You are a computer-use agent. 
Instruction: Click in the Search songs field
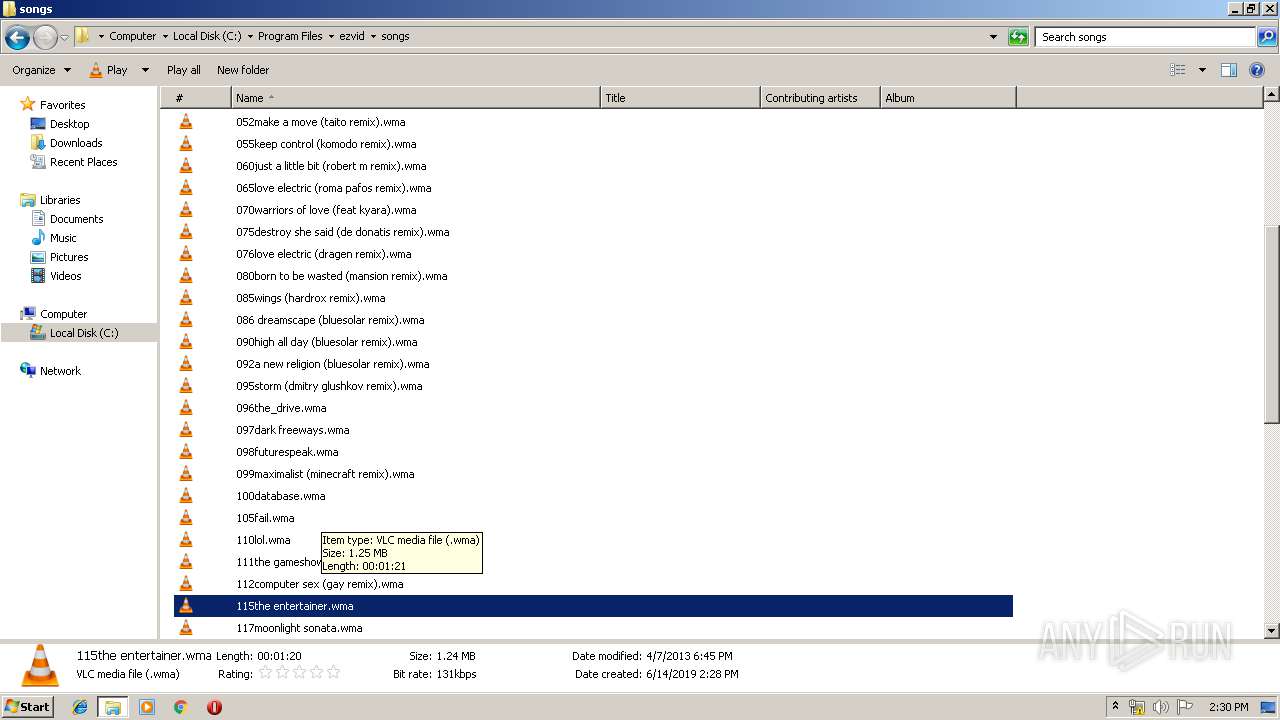(x=1145, y=37)
